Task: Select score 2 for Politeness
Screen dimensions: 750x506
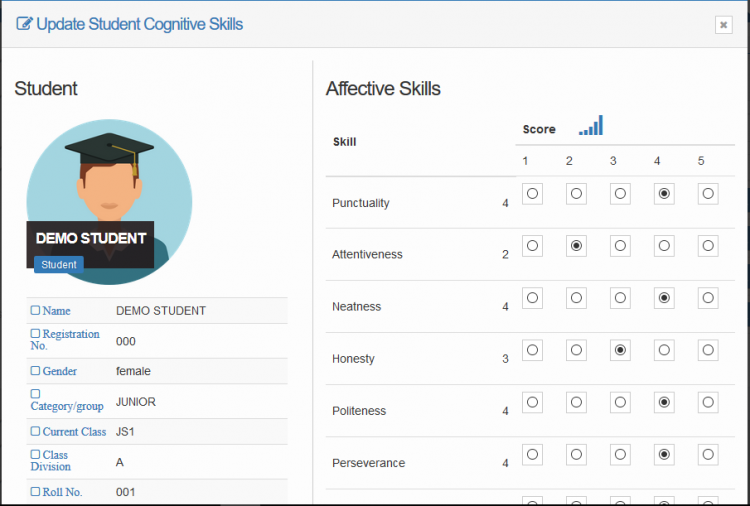Action: tap(576, 402)
